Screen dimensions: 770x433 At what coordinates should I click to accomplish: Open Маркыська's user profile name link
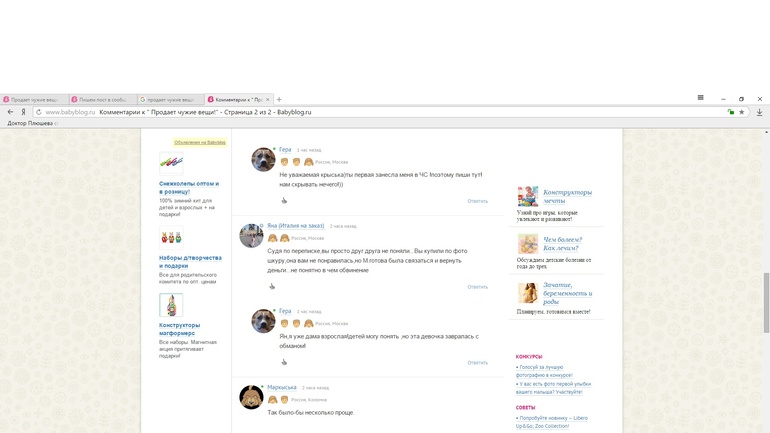pyautogui.click(x=281, y=387)
